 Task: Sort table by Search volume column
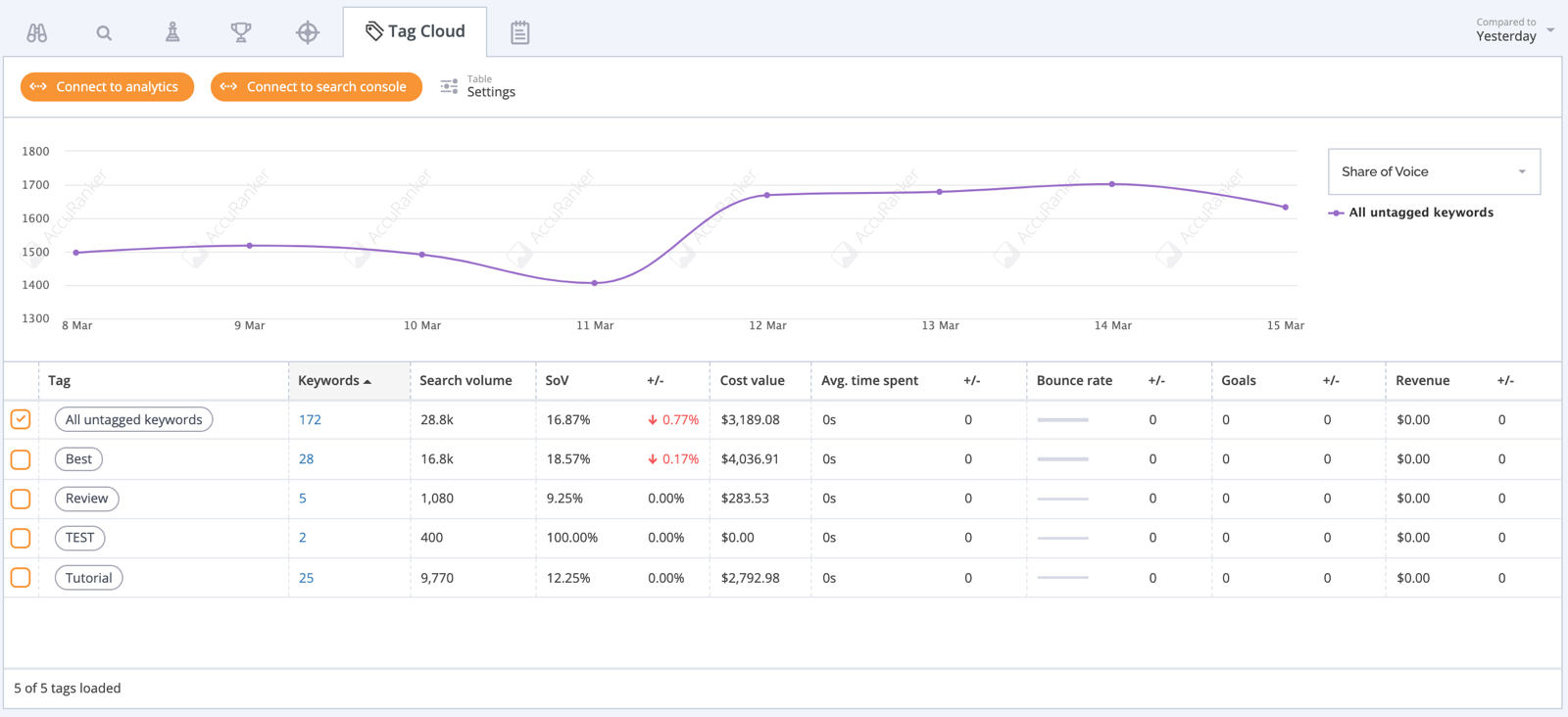(x=465, y=381)
